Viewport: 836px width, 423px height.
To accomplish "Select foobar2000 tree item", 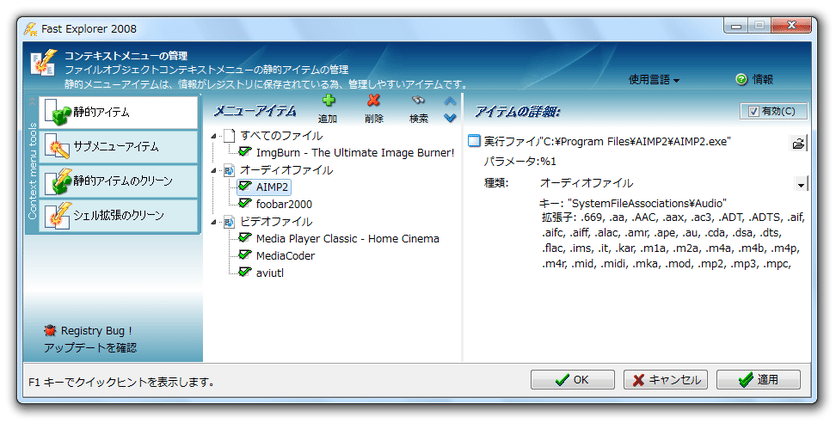I will pos(284,204).
